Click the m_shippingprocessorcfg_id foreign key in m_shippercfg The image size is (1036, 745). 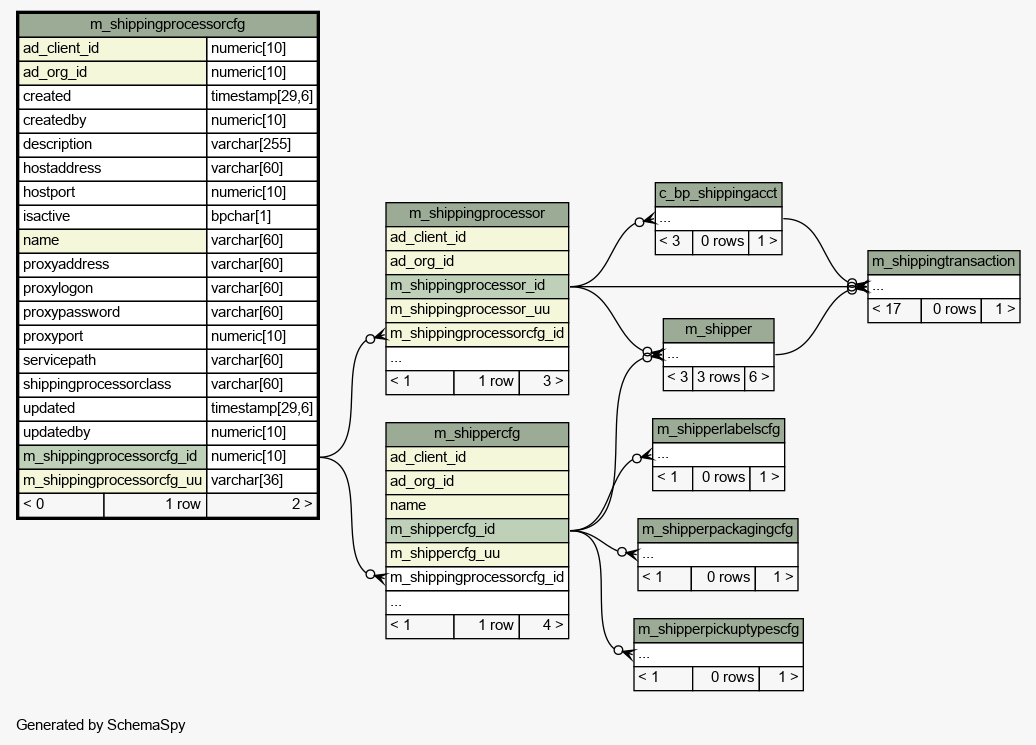477,578
